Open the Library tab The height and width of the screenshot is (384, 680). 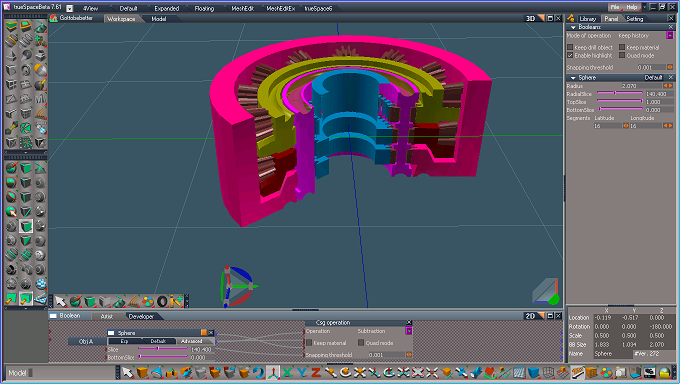coord(588,19)
